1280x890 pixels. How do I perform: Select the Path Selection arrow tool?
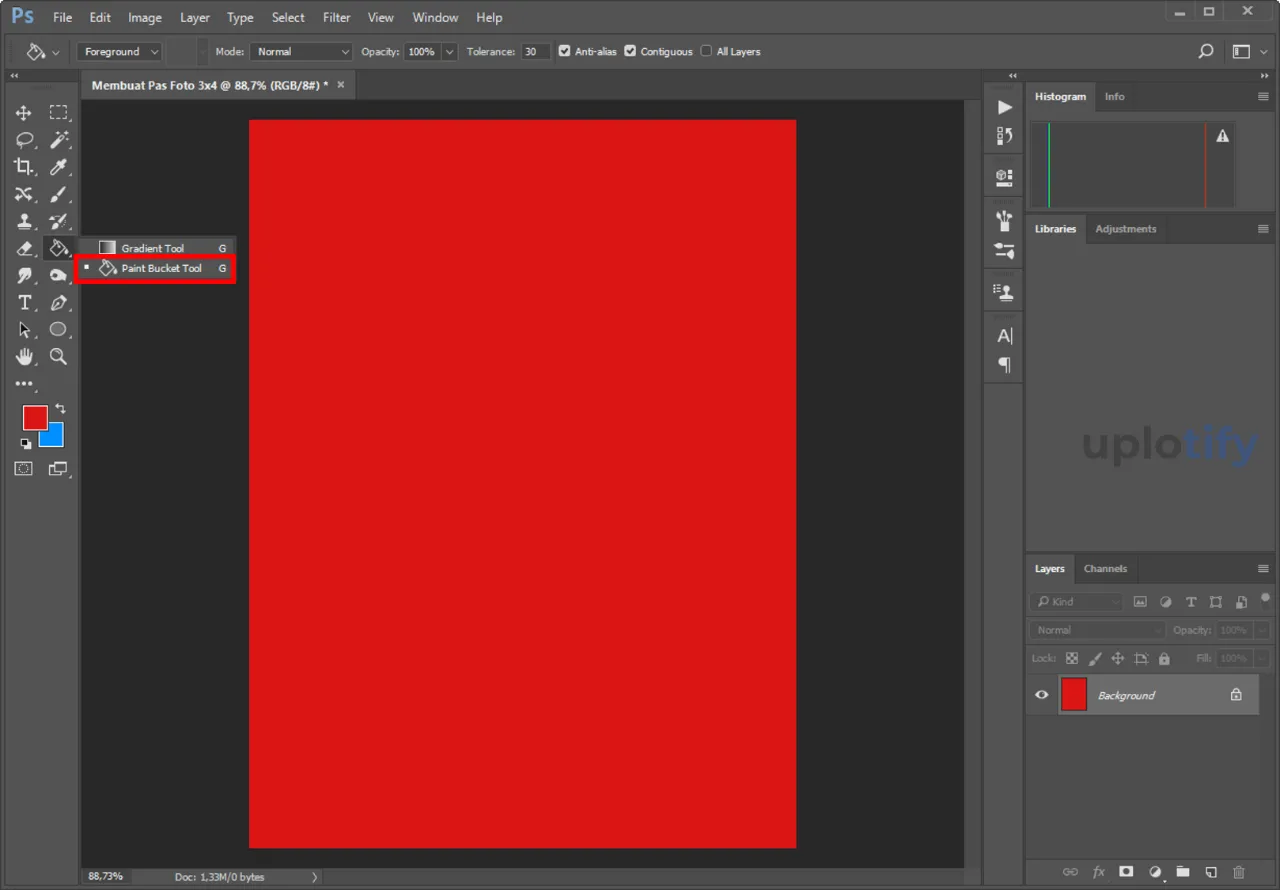[x=24, y=329]
